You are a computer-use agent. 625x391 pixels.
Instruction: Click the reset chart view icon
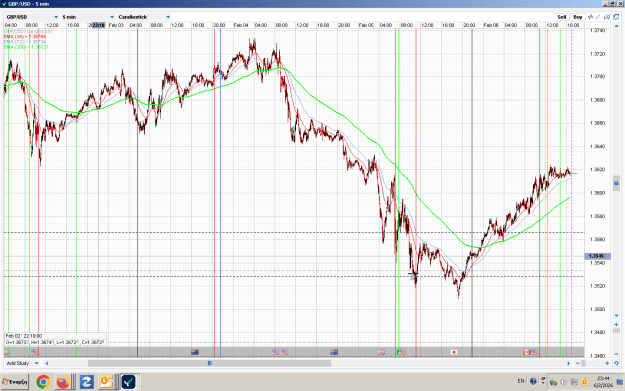click(x=616, y=363)
